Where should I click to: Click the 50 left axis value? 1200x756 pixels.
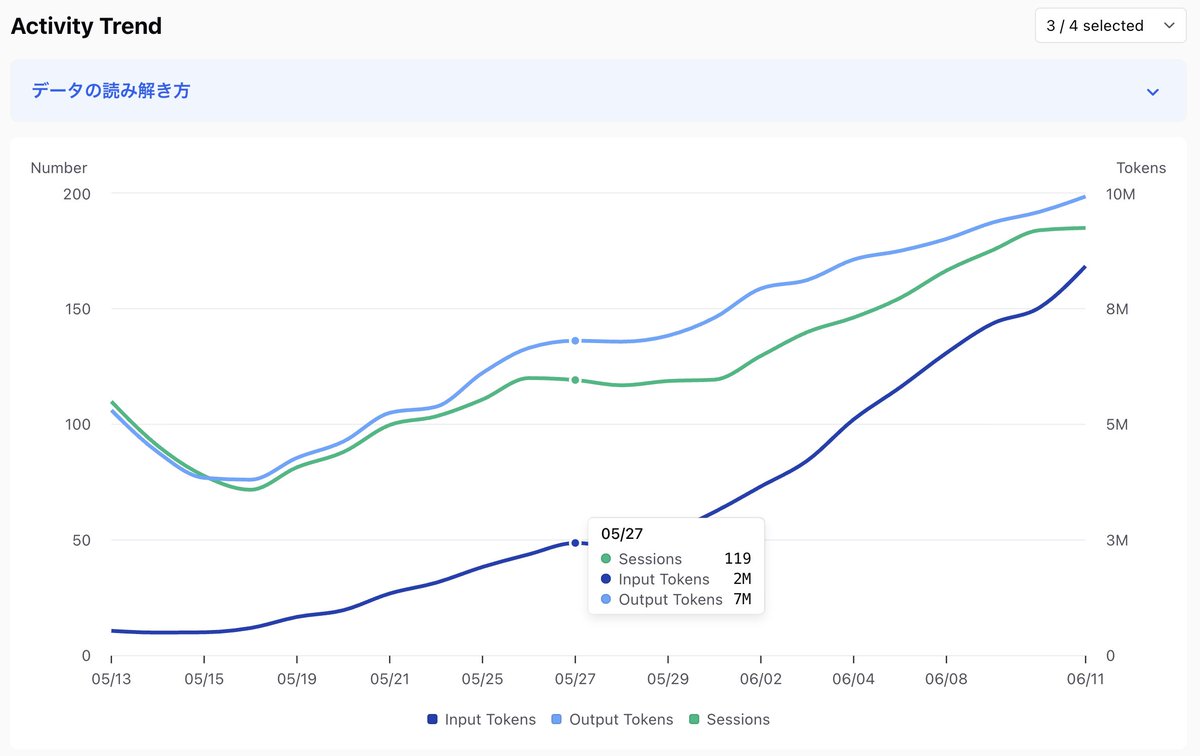(x=81, y=540)
